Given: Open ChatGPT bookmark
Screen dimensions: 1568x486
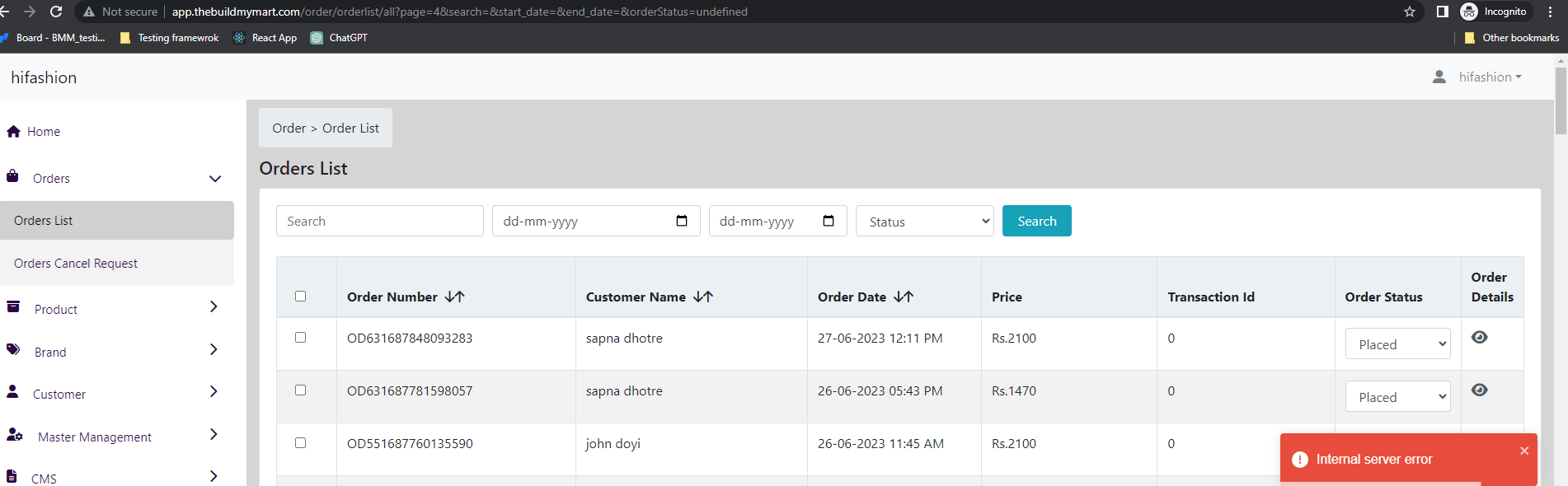Looking at the screenshot, I should 339,38.
